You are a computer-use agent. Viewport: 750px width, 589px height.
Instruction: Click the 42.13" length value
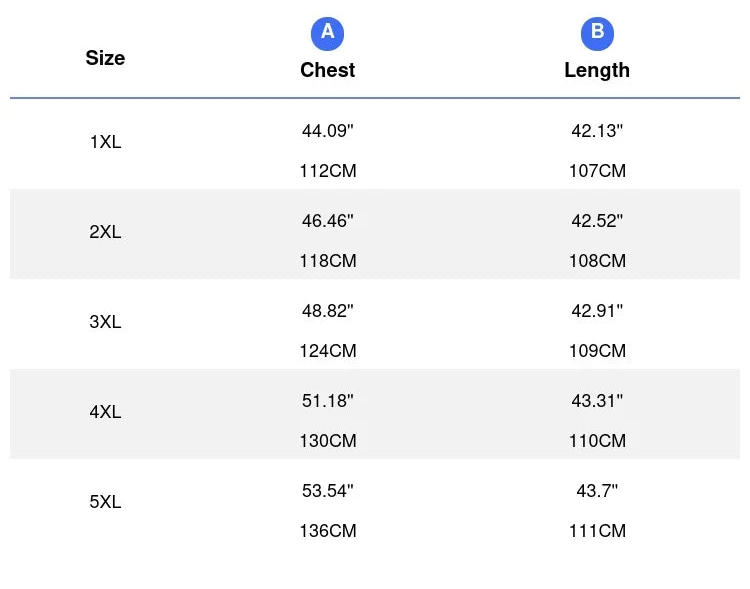pos(597,131)
